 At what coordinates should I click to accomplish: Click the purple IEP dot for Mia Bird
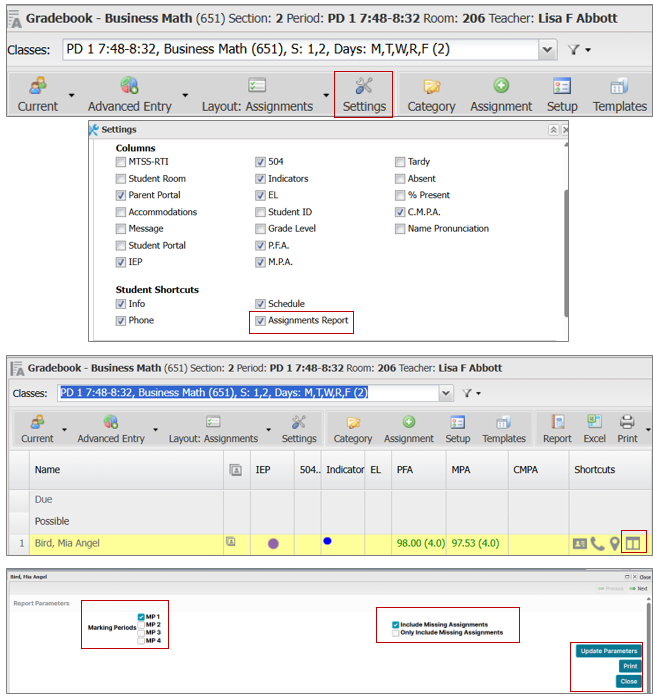tap(273, 543)
